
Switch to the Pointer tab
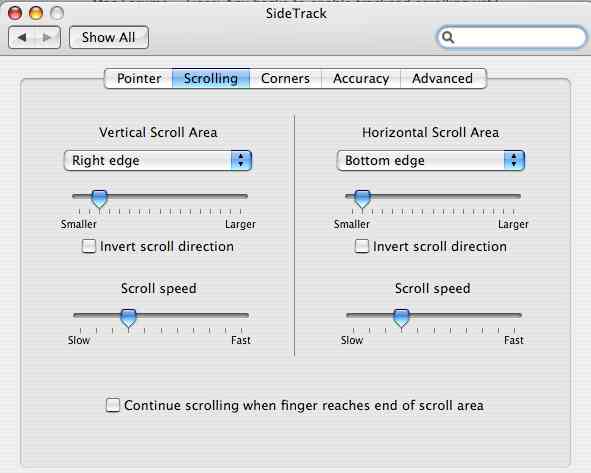pyautogui.click(x=139, y=78)
